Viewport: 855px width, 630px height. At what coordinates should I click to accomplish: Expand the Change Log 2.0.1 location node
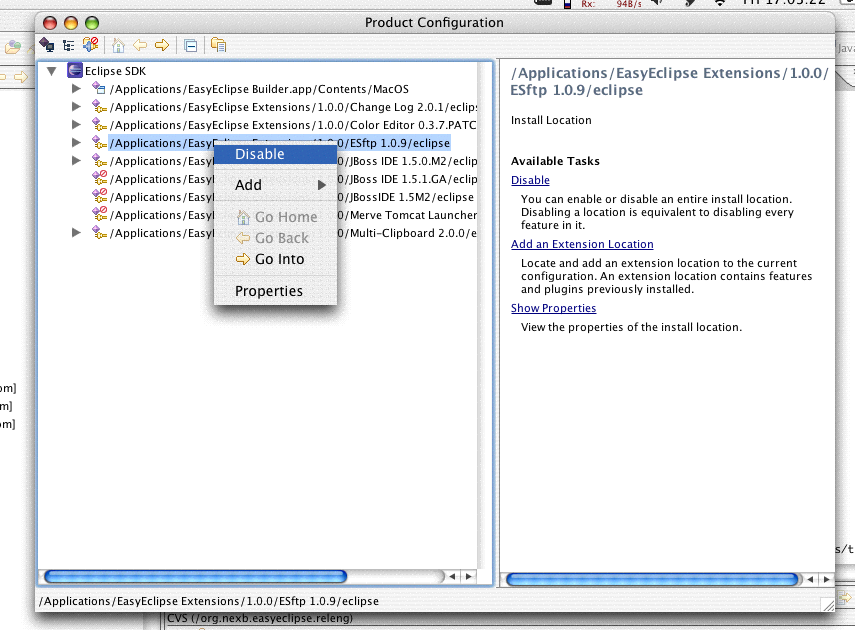(x=76, y=107)
